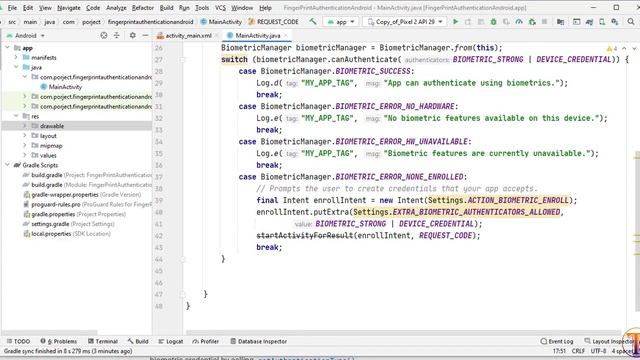Click the Run with Coverage icon
The image size is (640, 360).
[506, 22]
